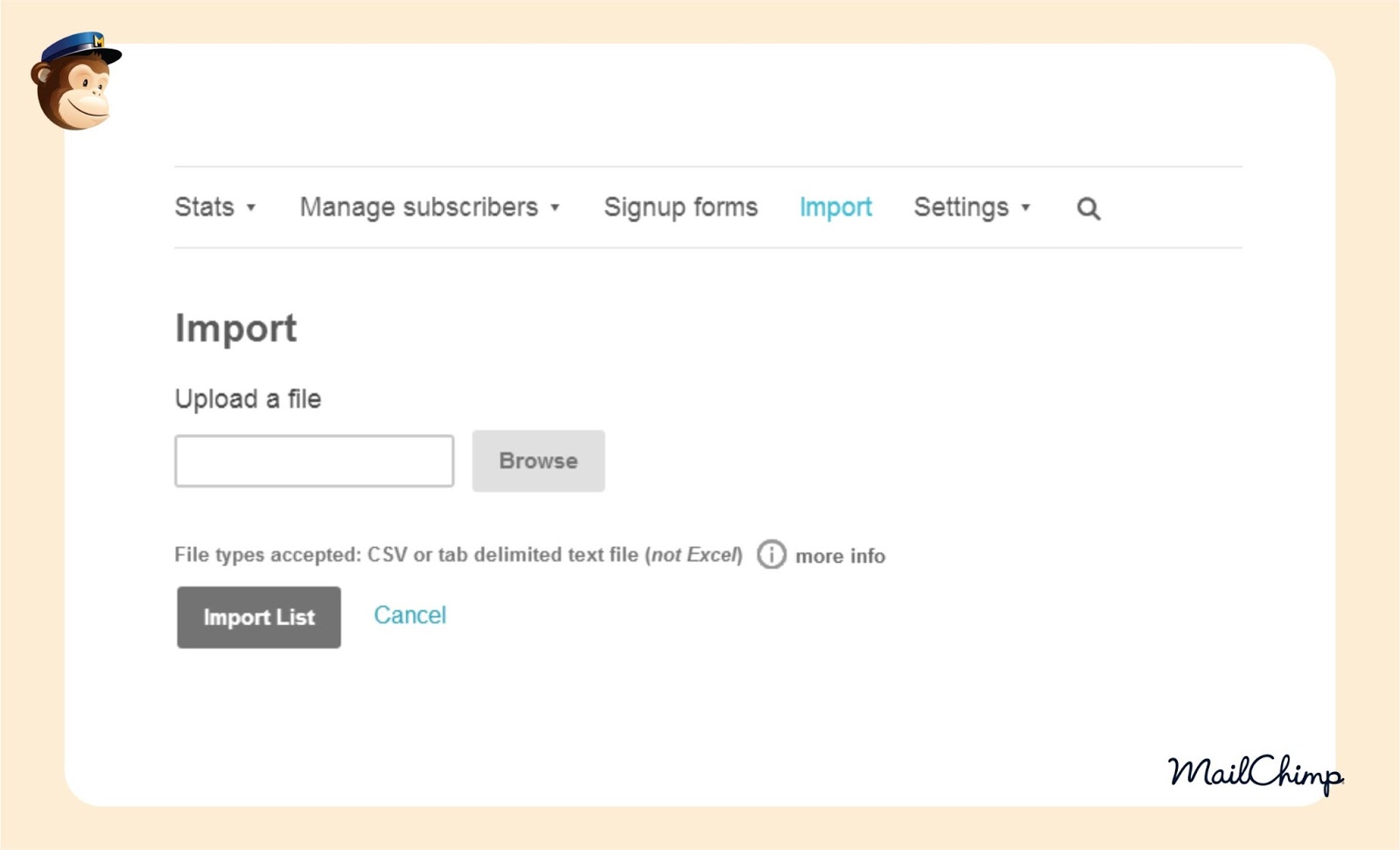This screenshot has height=850, width=1400.
Task: Click the Upload a file label
Action: tap(248, 399)
